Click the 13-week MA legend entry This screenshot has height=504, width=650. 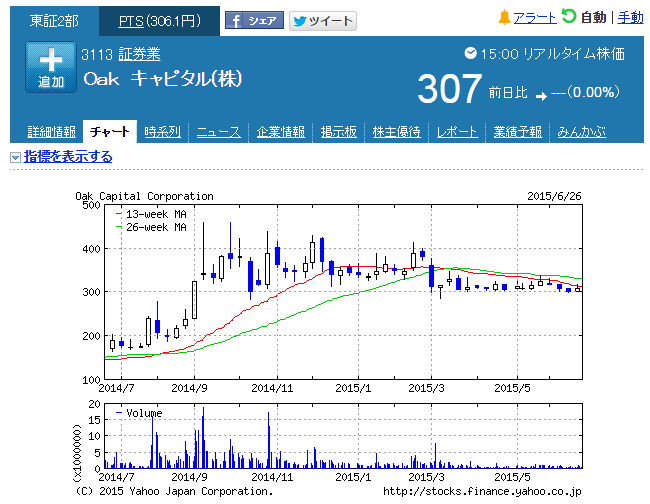point(151,214)
